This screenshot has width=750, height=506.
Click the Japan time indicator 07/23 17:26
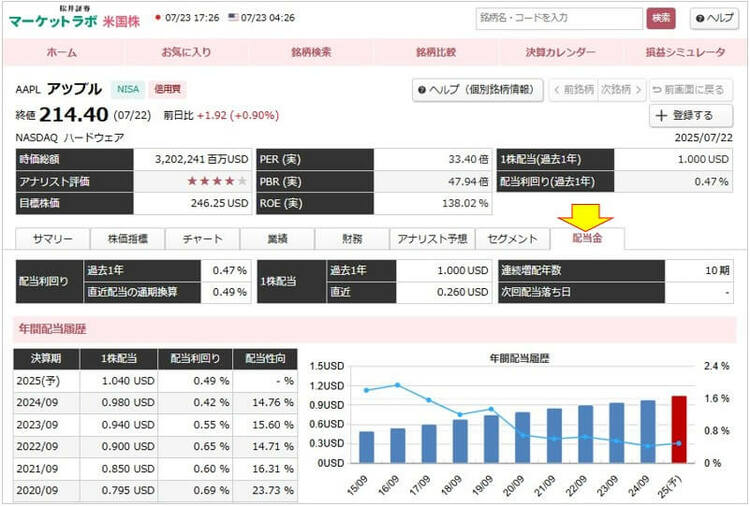click(188, 18)
